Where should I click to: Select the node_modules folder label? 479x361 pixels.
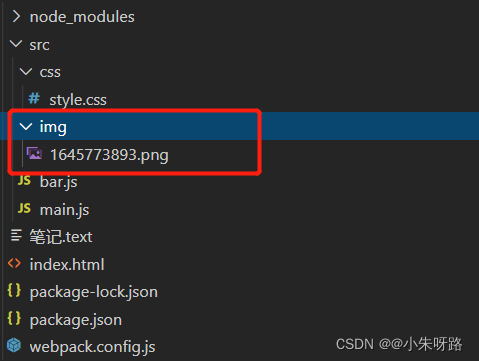tap(82, 17)
